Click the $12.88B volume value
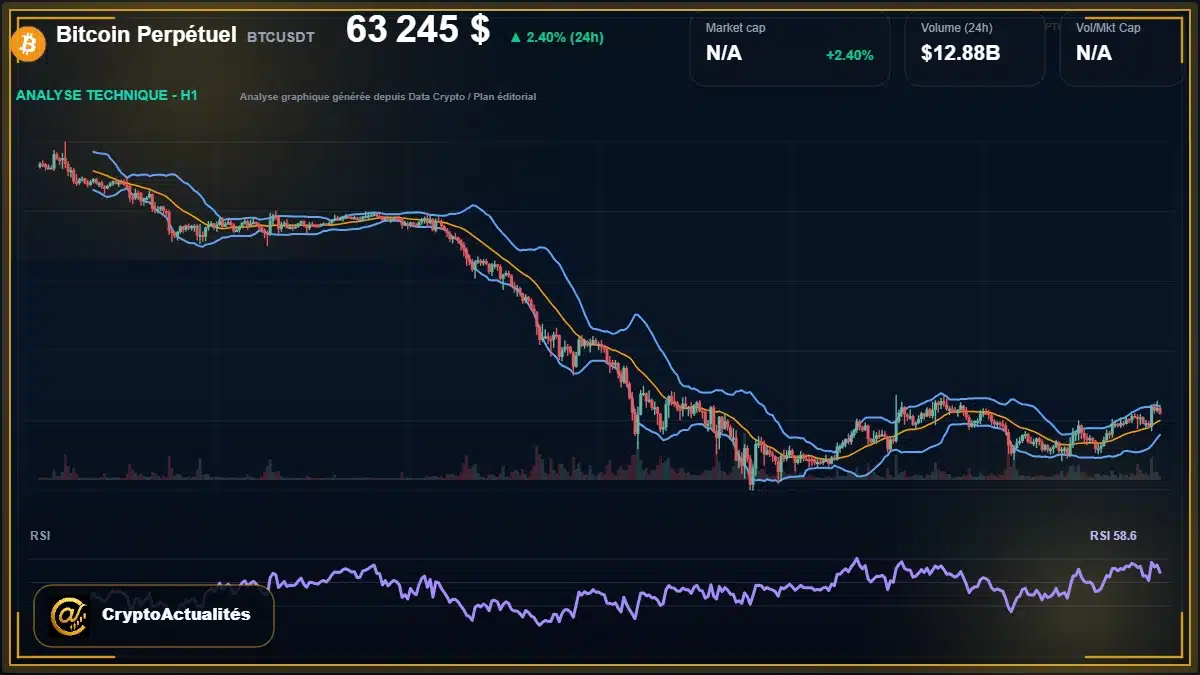Viewport: 1200px width, 675px height. click(x=960, y=54)
